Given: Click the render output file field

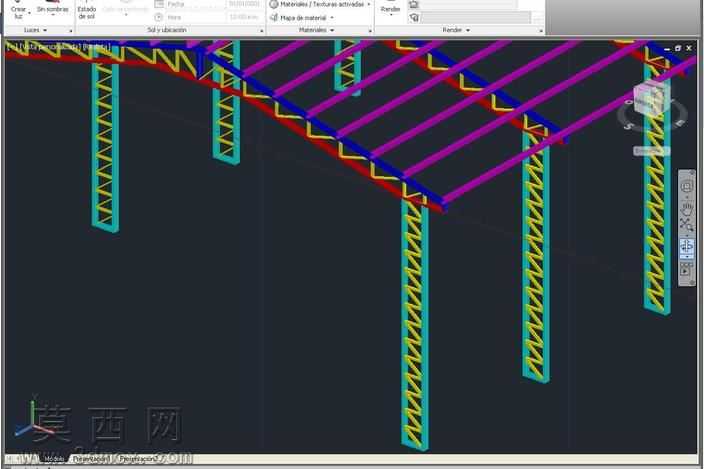Looking at the screenshot, I should click(476, 18).
